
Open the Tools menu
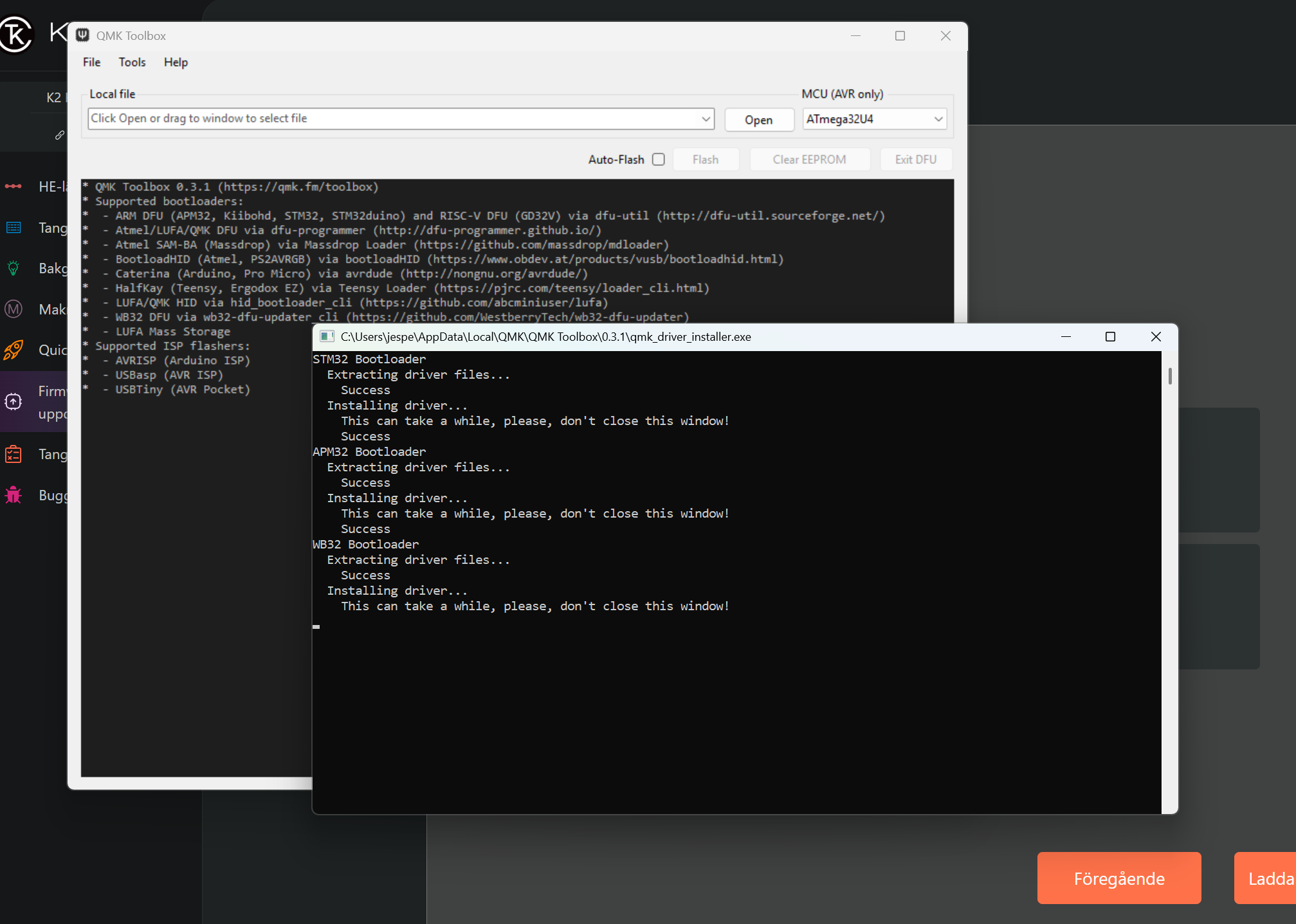[132, 62]
